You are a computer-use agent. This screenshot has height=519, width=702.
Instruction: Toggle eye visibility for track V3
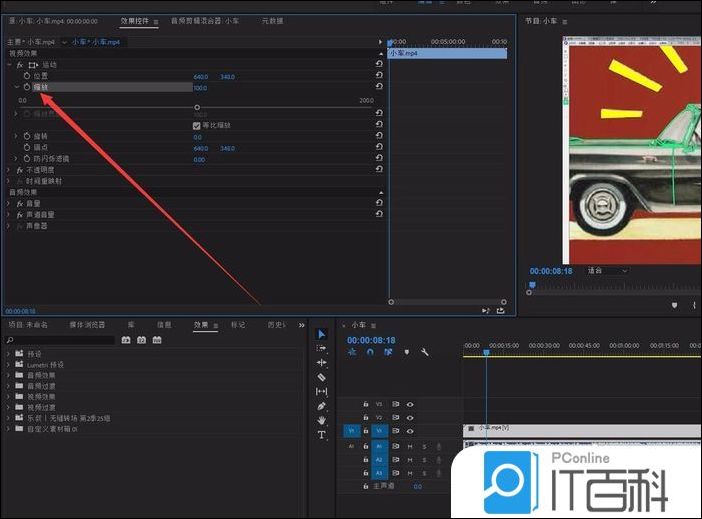point(410,404)
